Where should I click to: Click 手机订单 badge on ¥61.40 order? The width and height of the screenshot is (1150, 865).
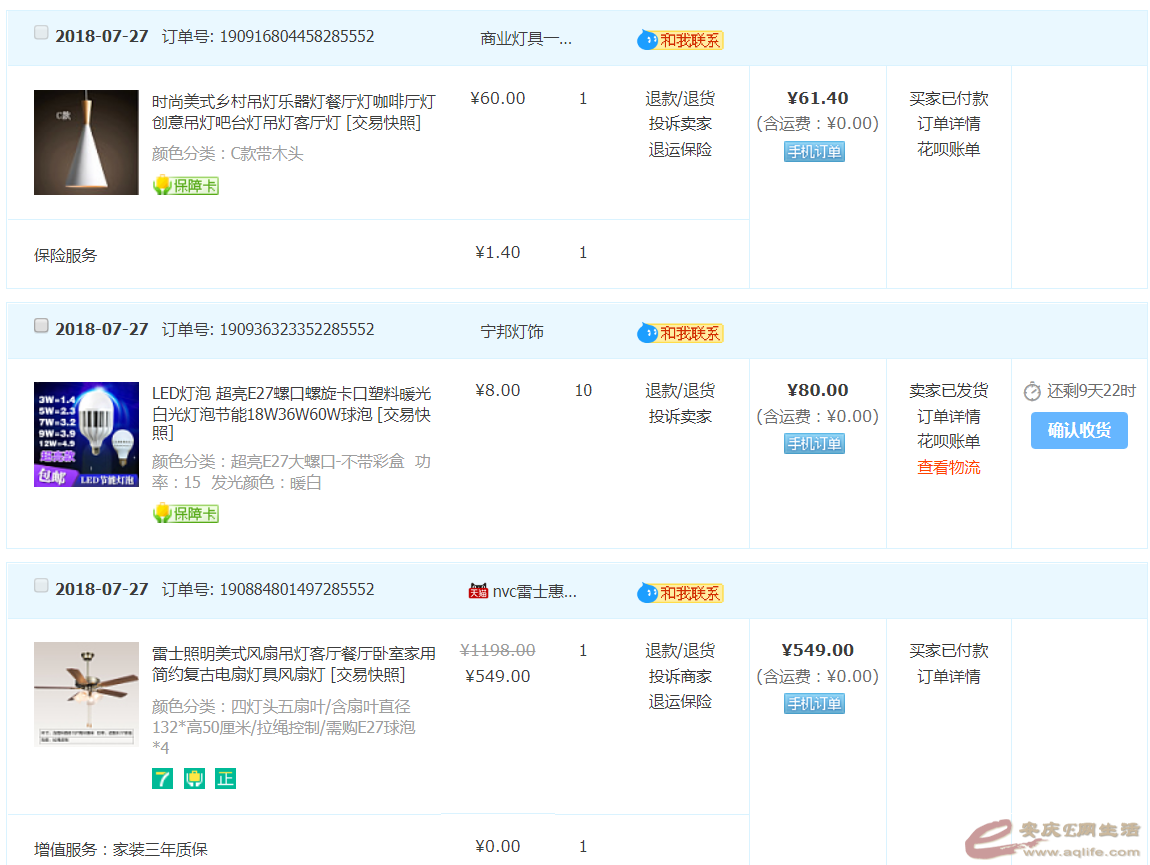[x=814, y=152]
